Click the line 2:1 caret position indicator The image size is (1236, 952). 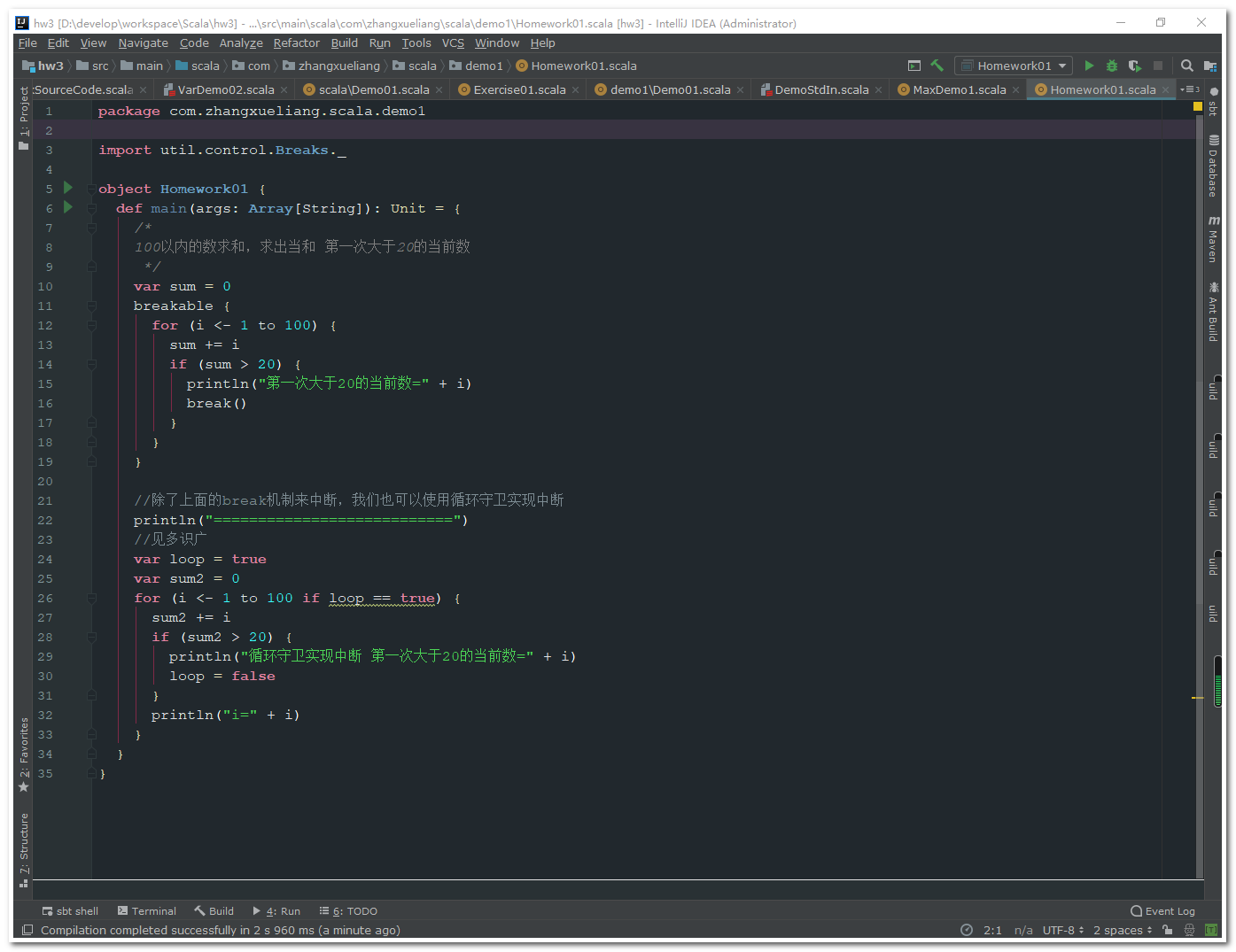pos(992,930)
